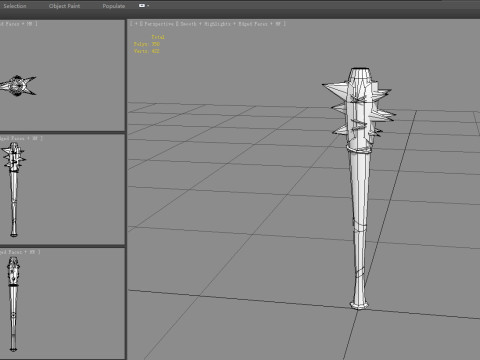This screenshot has height=360, width=480.
Task: Expand the arrow beside the ribbon minimize icon
Action: pyautogui.click(x=148, y=6)
